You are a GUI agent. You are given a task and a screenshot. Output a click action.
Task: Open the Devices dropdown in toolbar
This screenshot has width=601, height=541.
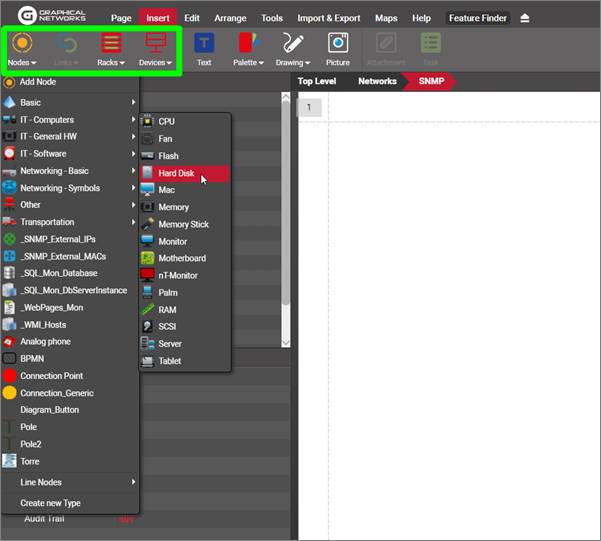click(155, 50)
